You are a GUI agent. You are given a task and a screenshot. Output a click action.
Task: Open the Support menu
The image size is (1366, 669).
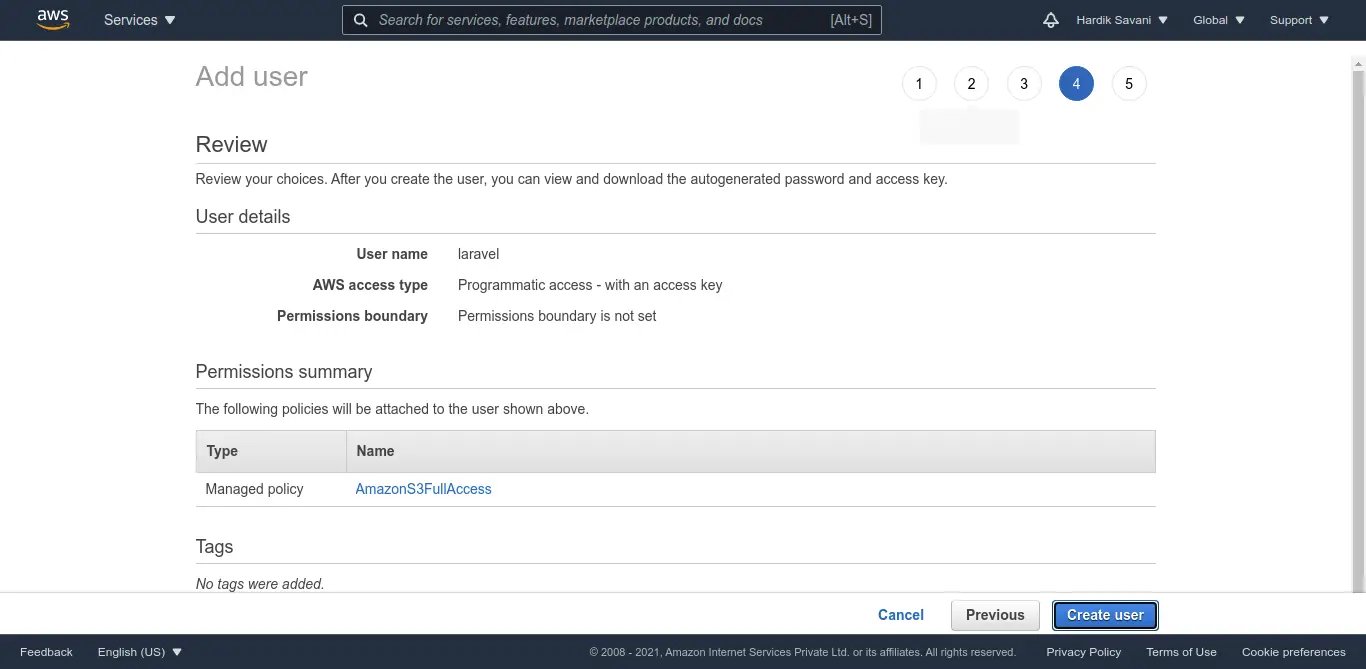(x=1299, y=20)
